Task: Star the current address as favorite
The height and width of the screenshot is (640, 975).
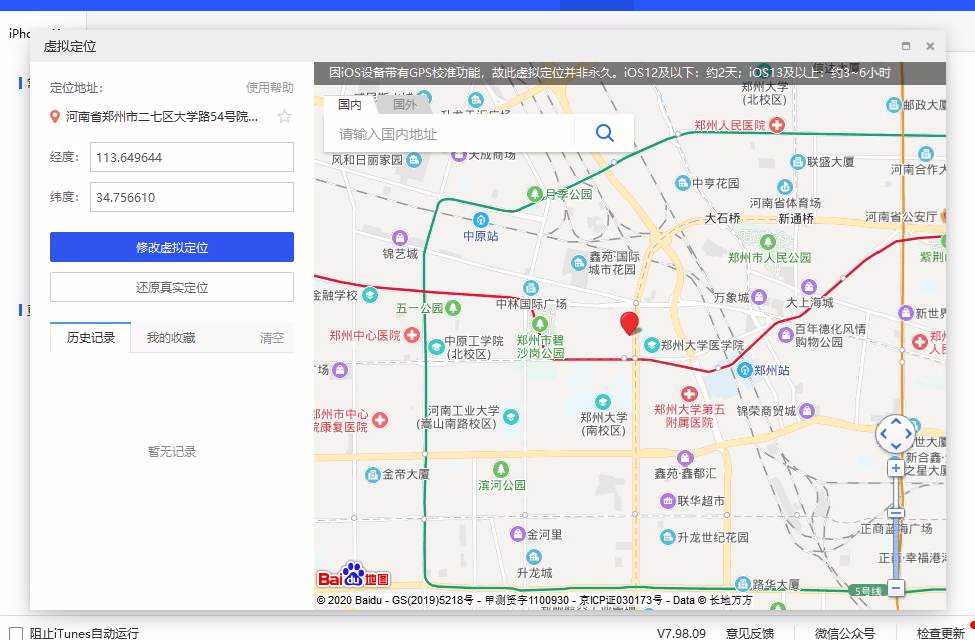Action: 284,116
